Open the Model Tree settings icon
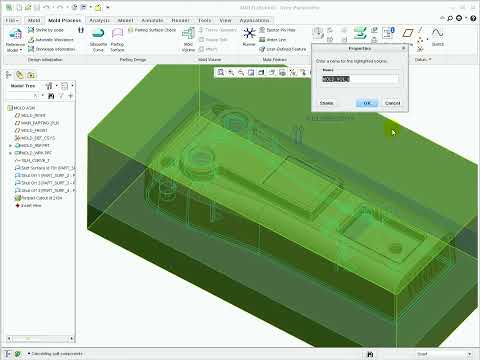Viewport: 480px width, 360px height. click(49, 86)
